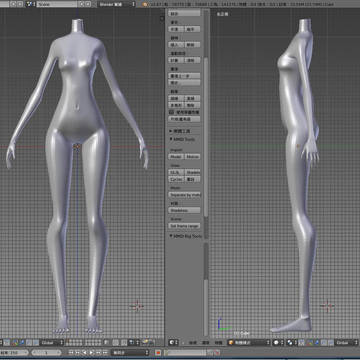Jump to next keyframe in timeline
This screenshot has height=360, width=360.
click(98, 352)
